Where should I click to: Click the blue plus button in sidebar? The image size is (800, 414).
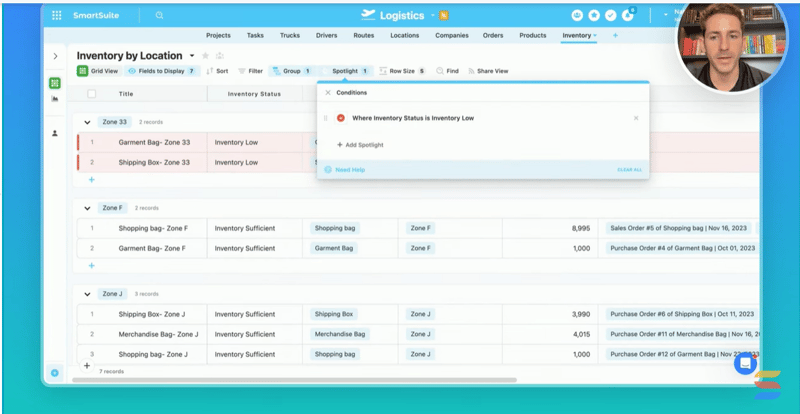[x=55, y=373]
